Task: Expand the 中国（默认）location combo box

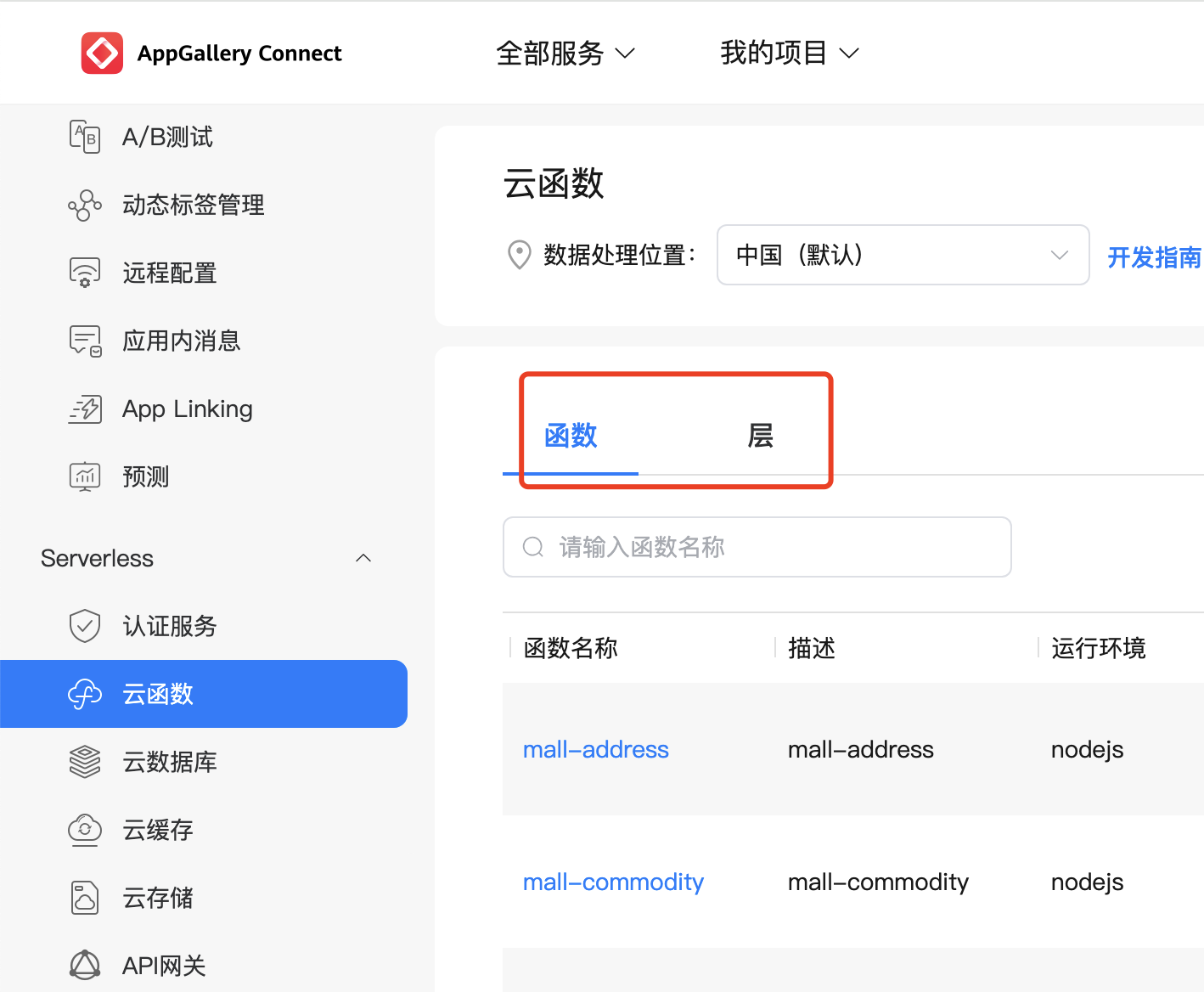Action: [903, 255]
